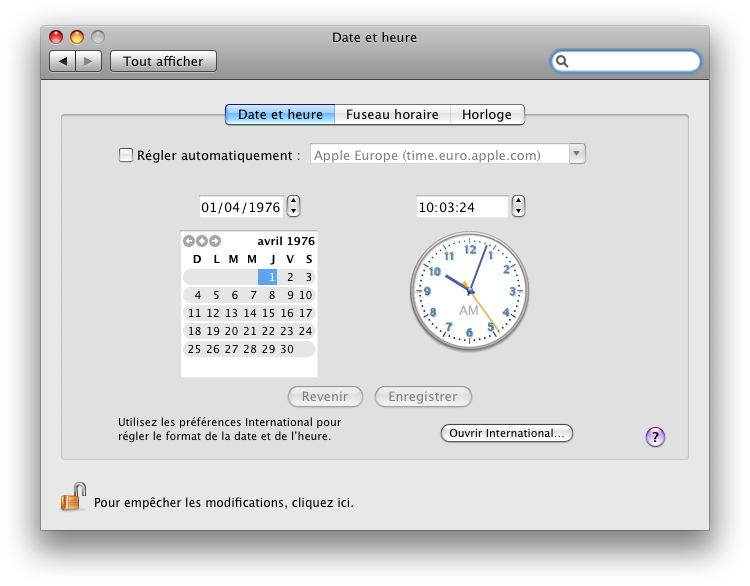The width and height of the screenshot is (750, 586).
Task: Select day 18 in the calendar
Action: pyautogui.click(x=195, y=331)
